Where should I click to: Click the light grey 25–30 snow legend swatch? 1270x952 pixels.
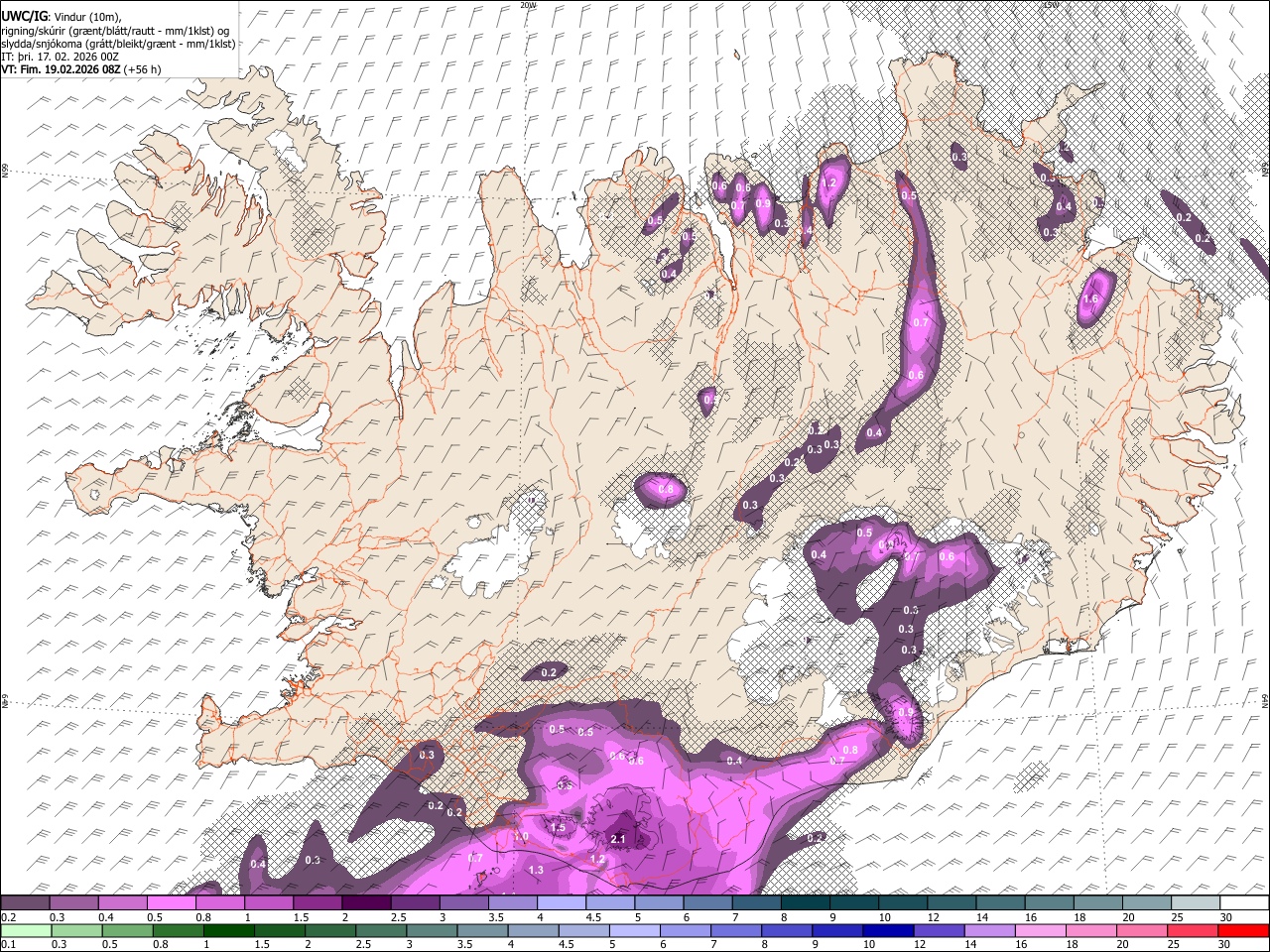pyautogui.click(x=1196, y=903)
